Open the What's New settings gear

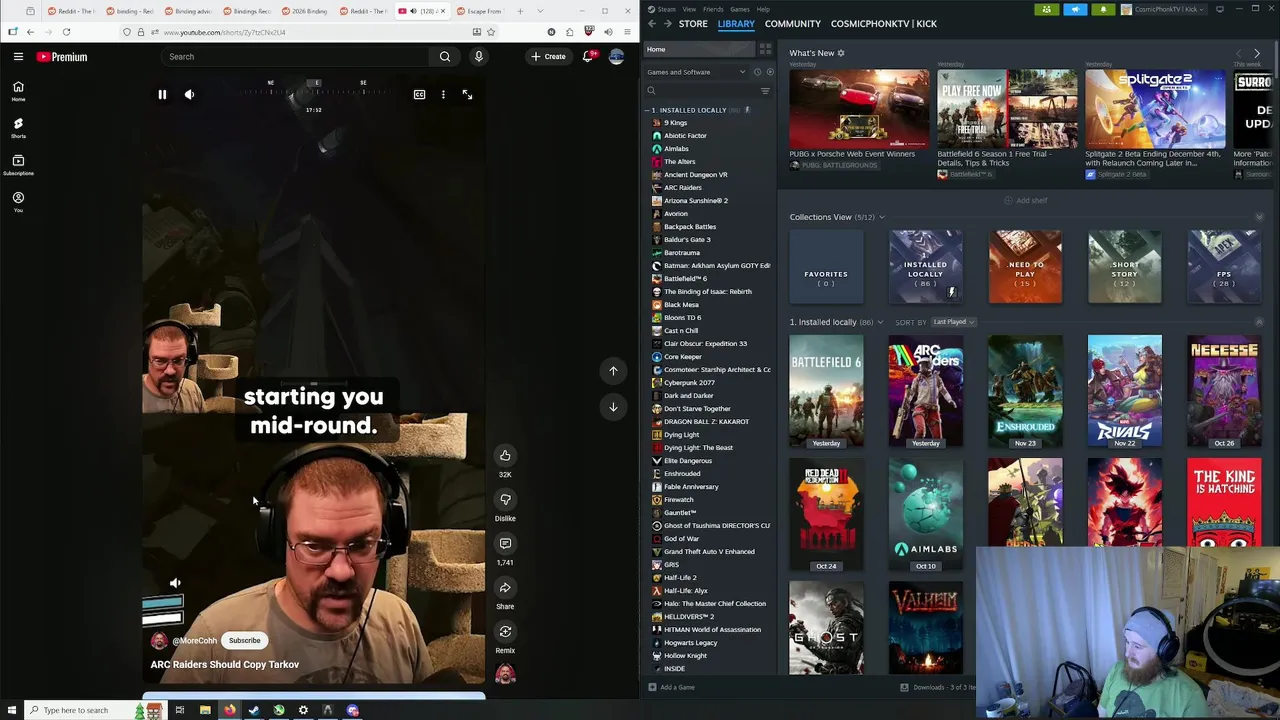tap(841, 53)
